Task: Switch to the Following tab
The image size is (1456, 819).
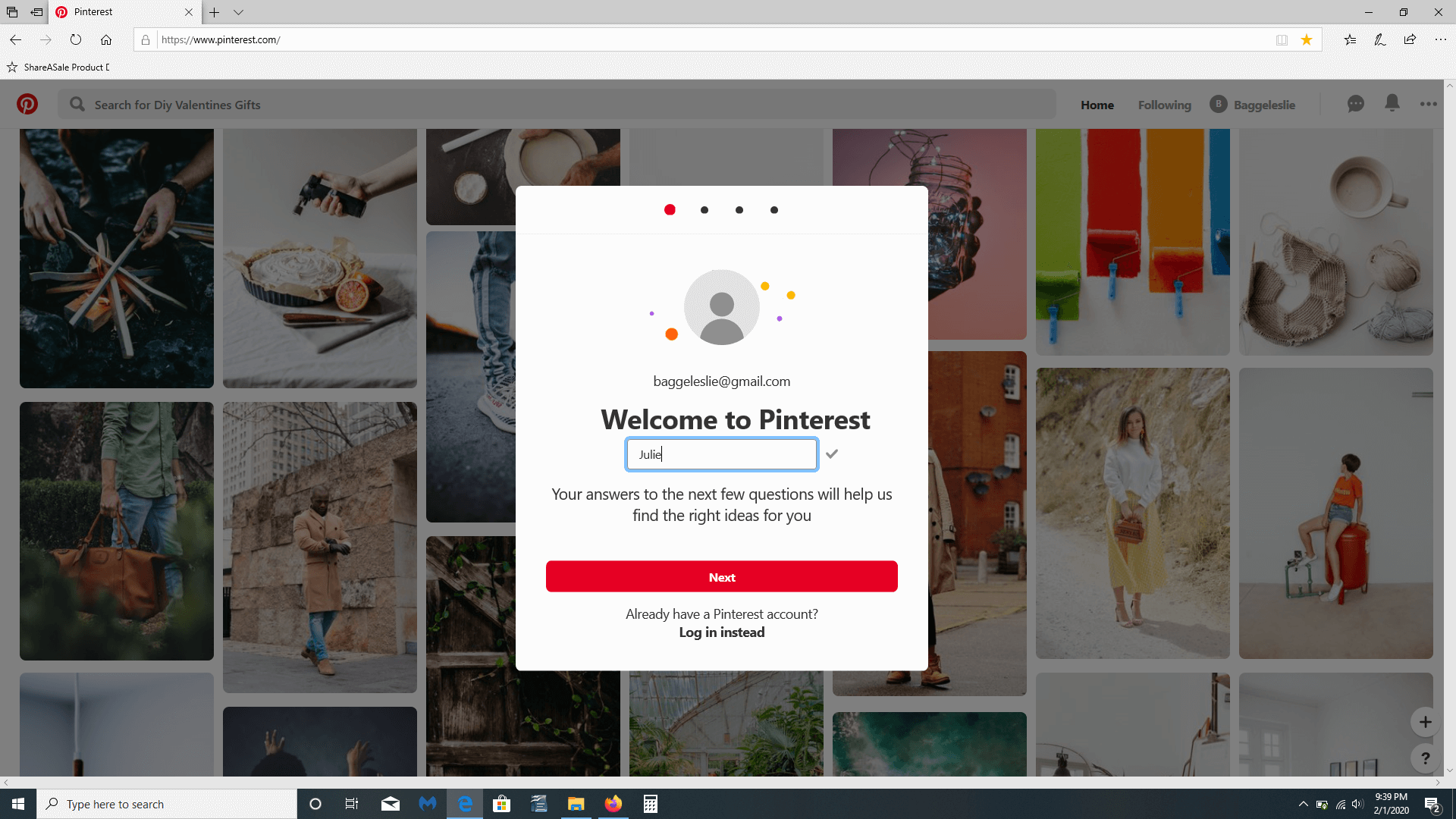Action: click(x=1164, y=105)
